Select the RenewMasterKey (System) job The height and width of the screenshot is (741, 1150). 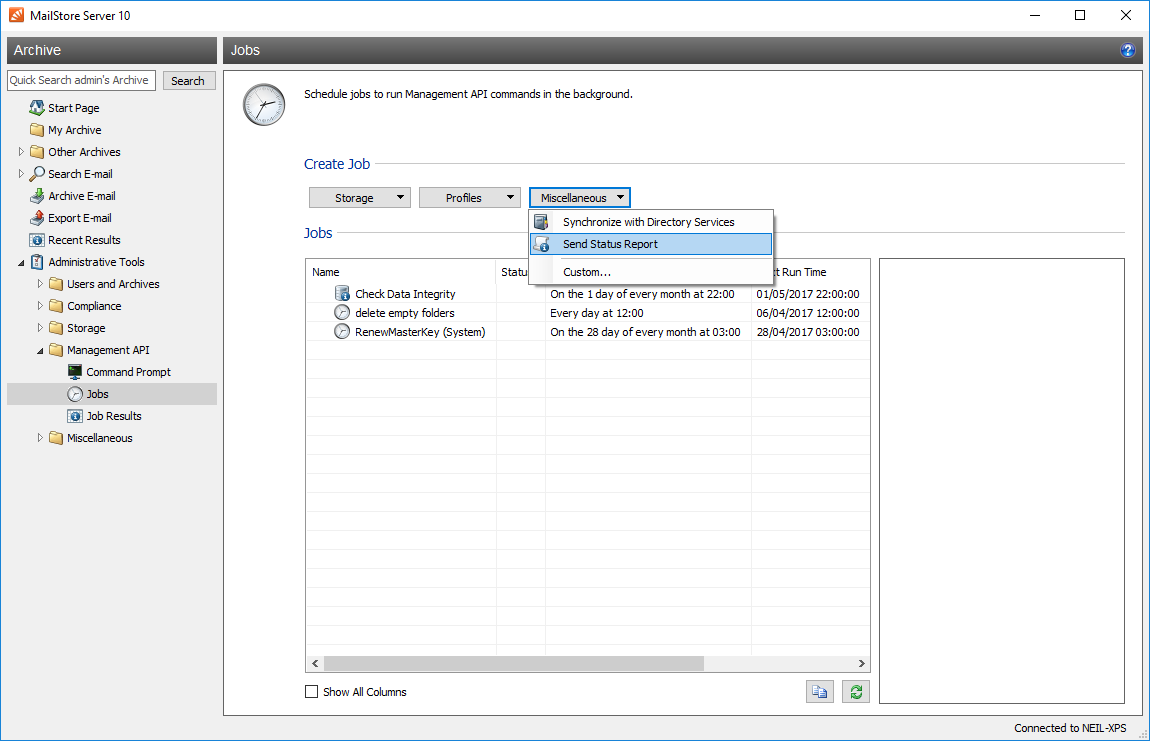click(x=587, y=332)
